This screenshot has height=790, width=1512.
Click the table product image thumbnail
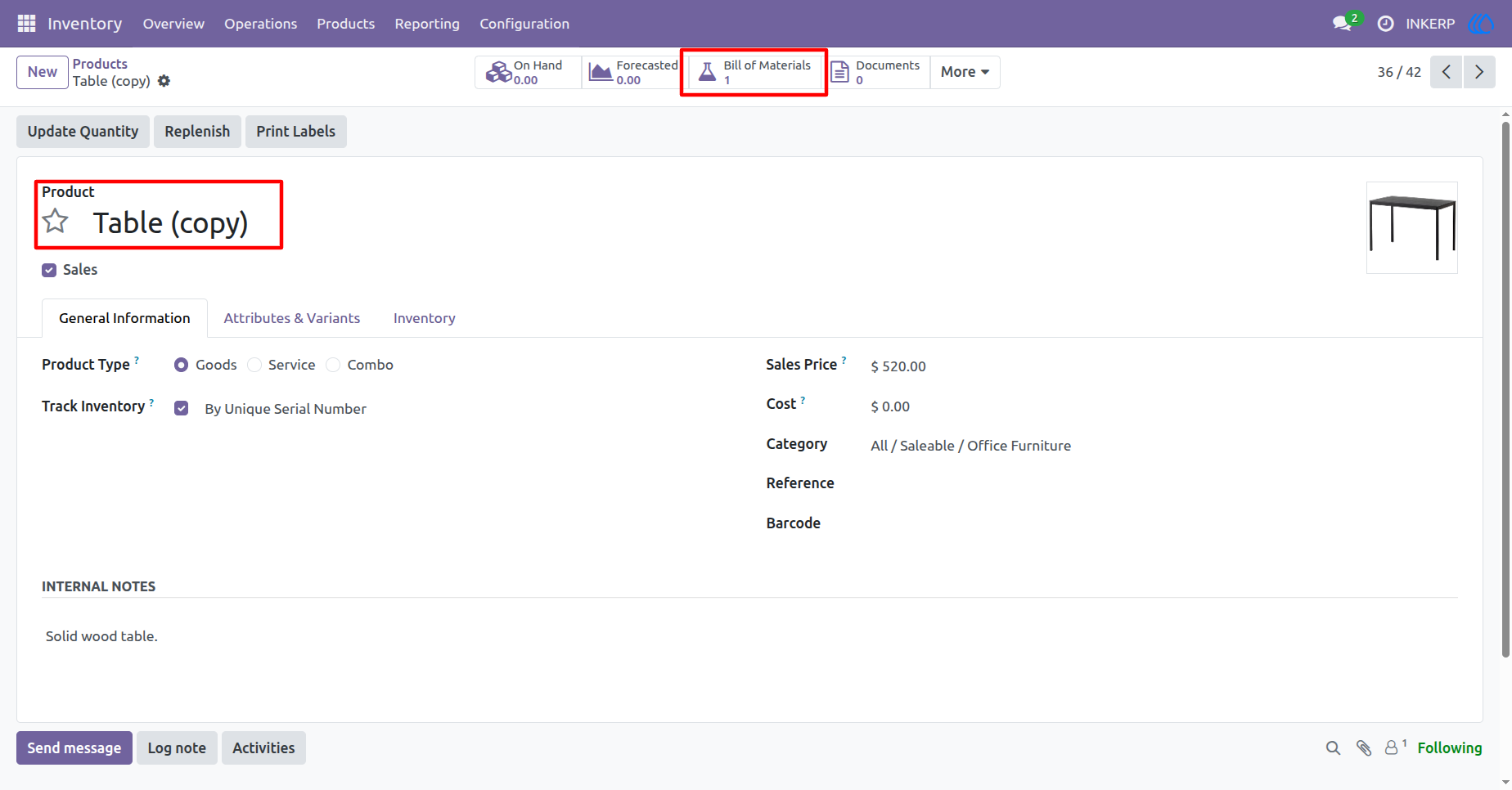pyautogui.click(x=1412, y=227)
